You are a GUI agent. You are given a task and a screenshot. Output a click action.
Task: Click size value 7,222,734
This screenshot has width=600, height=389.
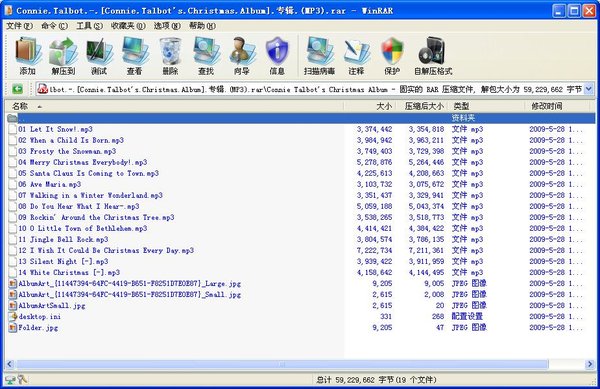tap(374, 251)
